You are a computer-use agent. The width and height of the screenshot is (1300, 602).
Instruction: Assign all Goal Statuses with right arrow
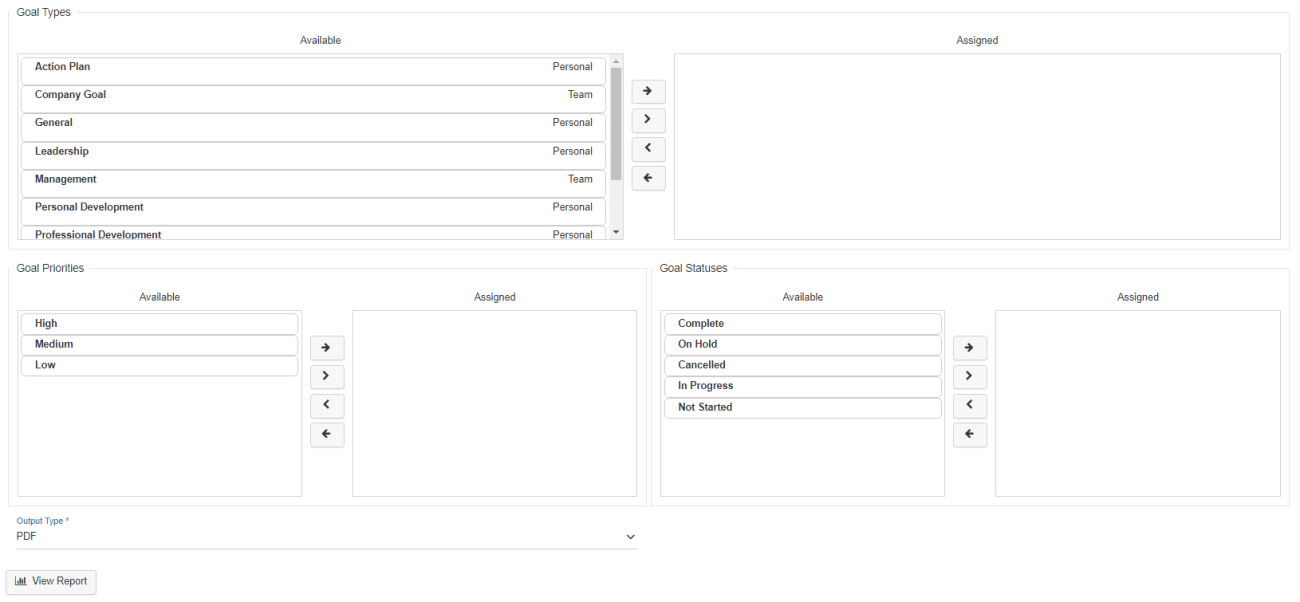969,348
